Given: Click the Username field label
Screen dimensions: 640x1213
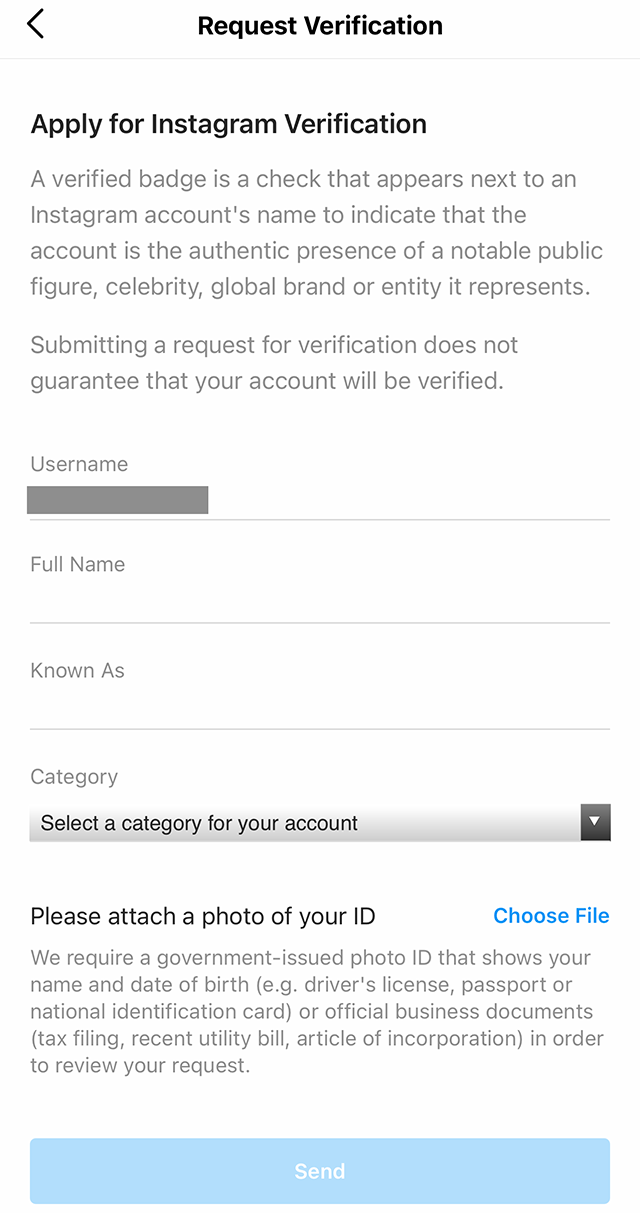Looking at the screenshot, I should click(79, 463).
